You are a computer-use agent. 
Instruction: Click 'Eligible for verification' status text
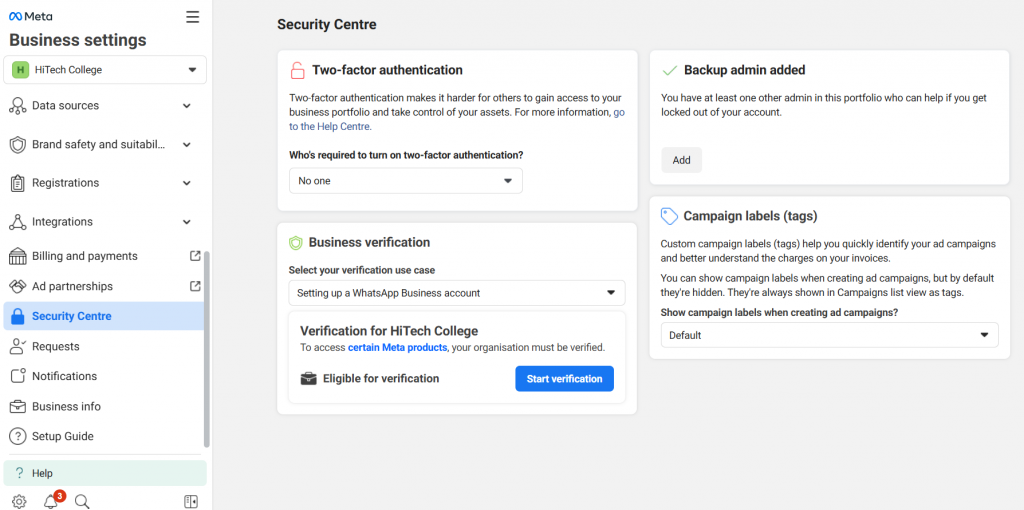[381, 379]
